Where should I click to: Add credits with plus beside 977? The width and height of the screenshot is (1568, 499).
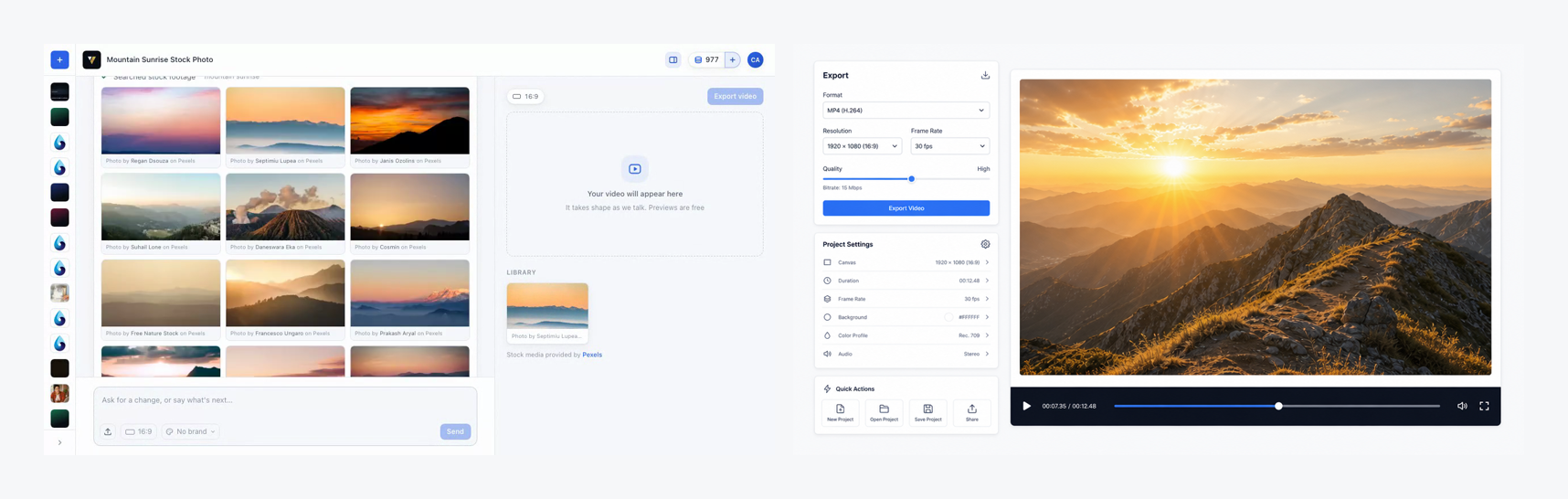tap(733, 59)
